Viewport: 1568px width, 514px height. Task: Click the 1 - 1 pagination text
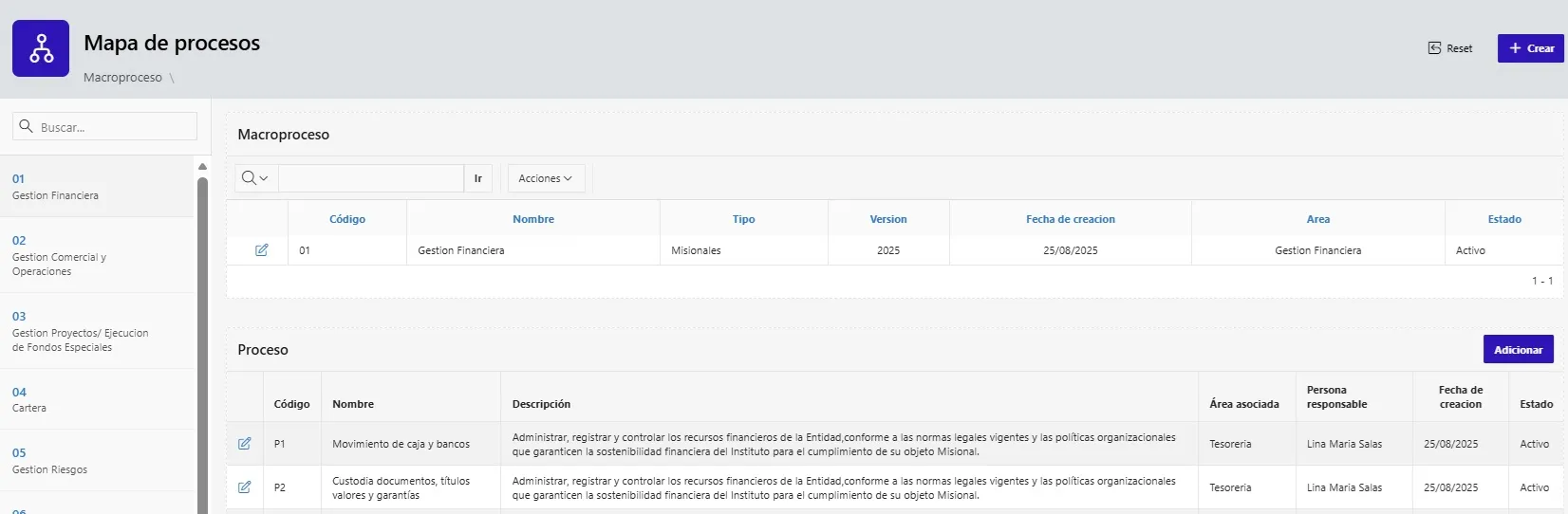[x=1542, y=281]
